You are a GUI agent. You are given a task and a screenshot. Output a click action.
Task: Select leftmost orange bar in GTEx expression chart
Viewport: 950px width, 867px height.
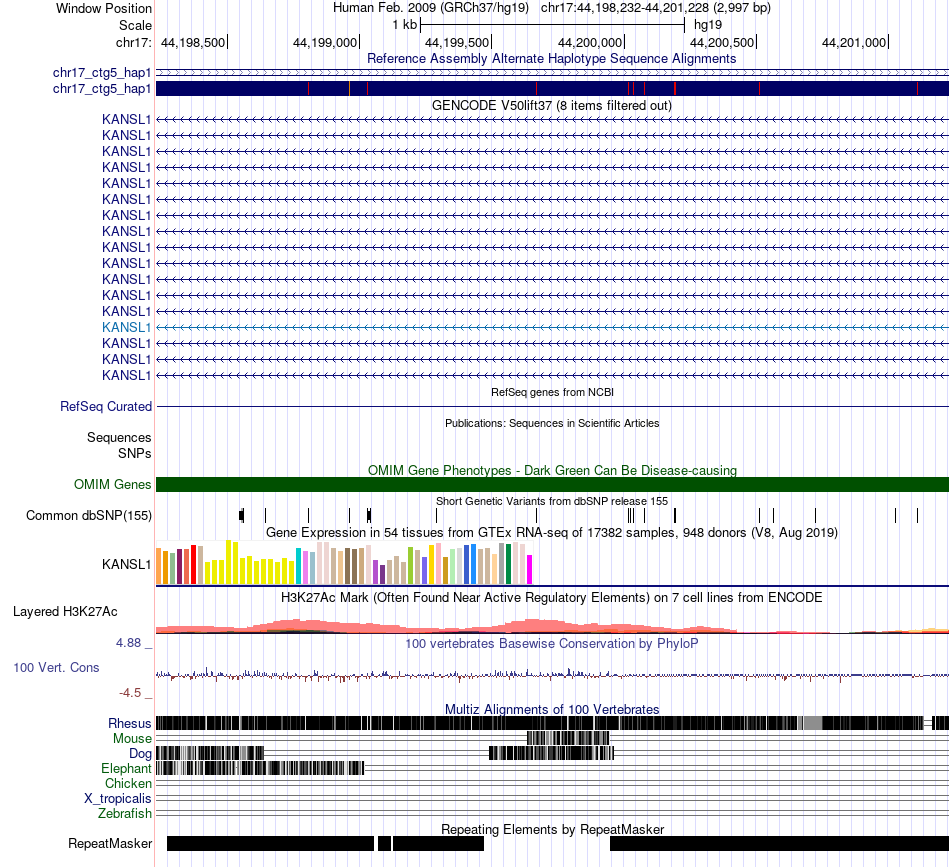click(159, 566)
